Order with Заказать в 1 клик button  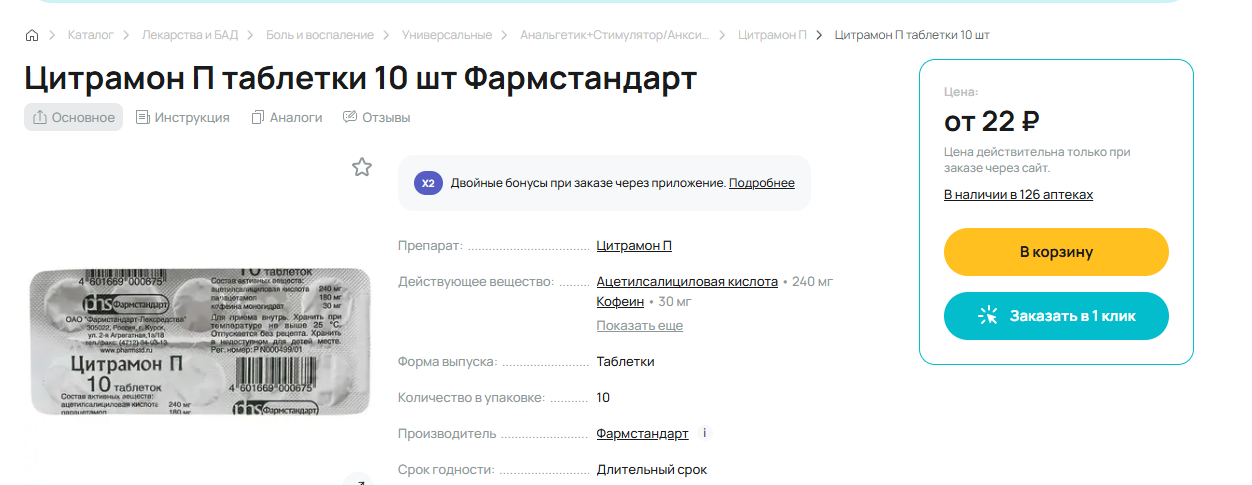tap(1056, 316)
